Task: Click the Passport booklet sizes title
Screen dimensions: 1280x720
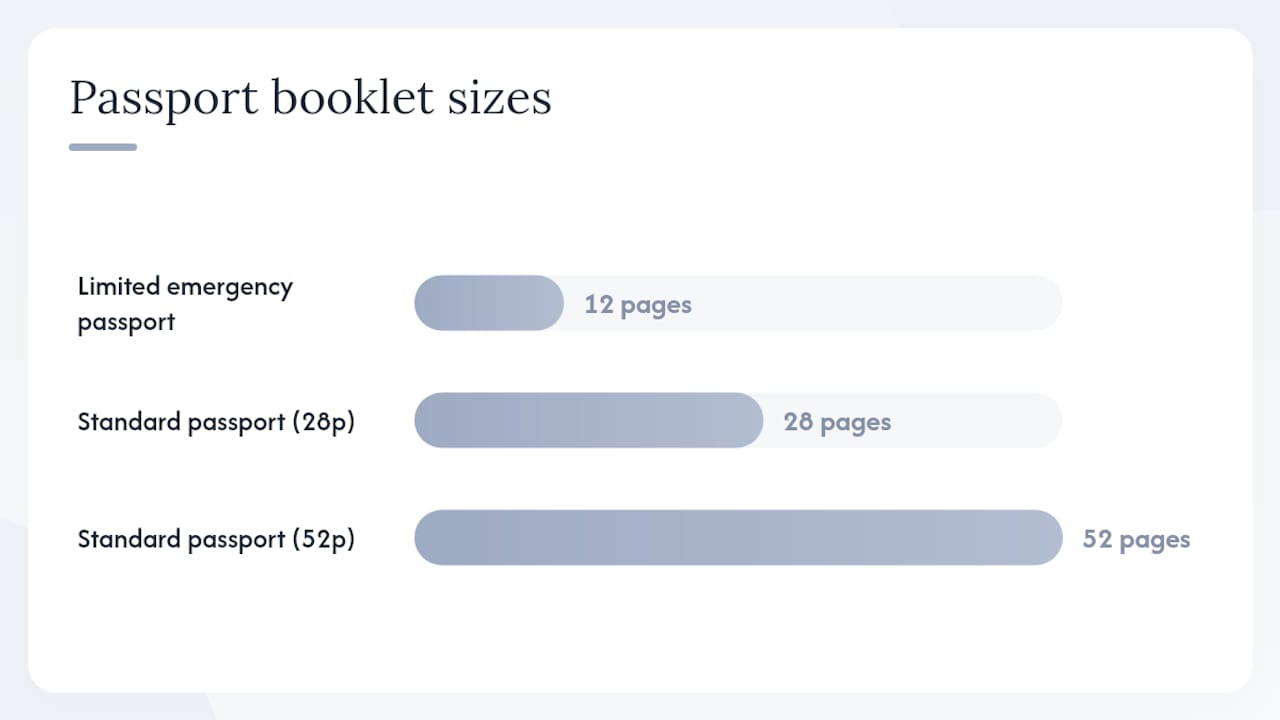Action: pos(310,99)
